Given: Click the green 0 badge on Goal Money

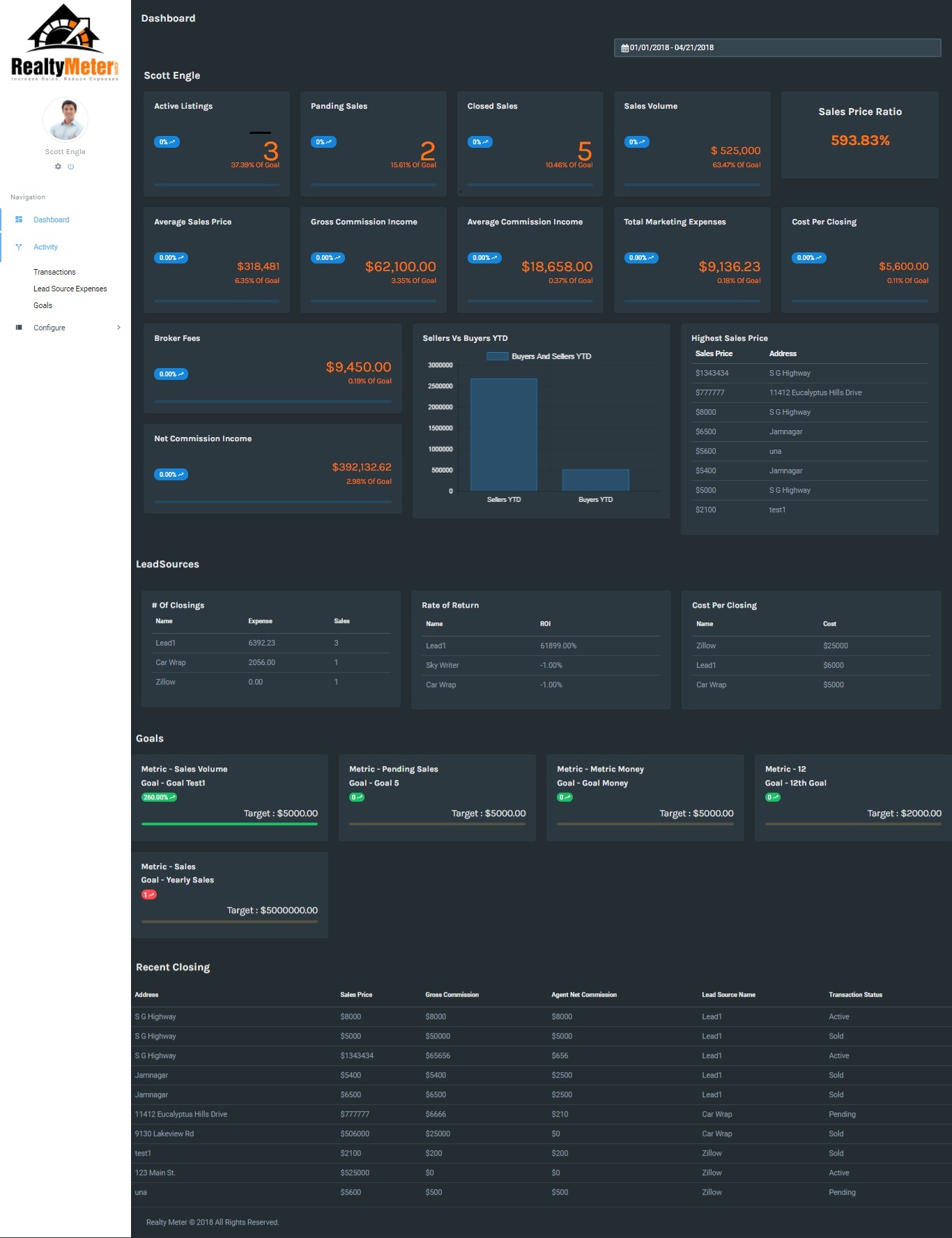Looking at the screenshot, I should tap(565, 797).
